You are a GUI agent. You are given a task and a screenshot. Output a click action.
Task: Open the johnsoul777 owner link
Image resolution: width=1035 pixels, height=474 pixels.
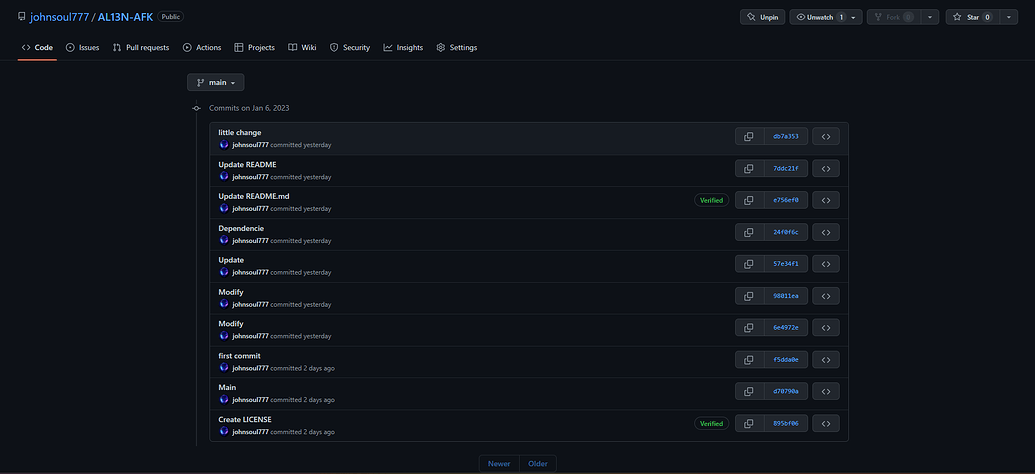point(60,17)
